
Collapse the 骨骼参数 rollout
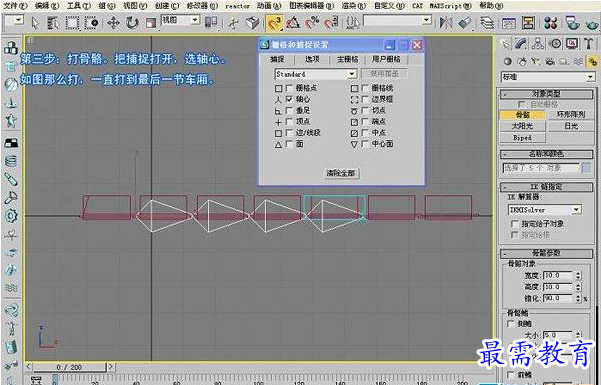(x=546, y=253)
